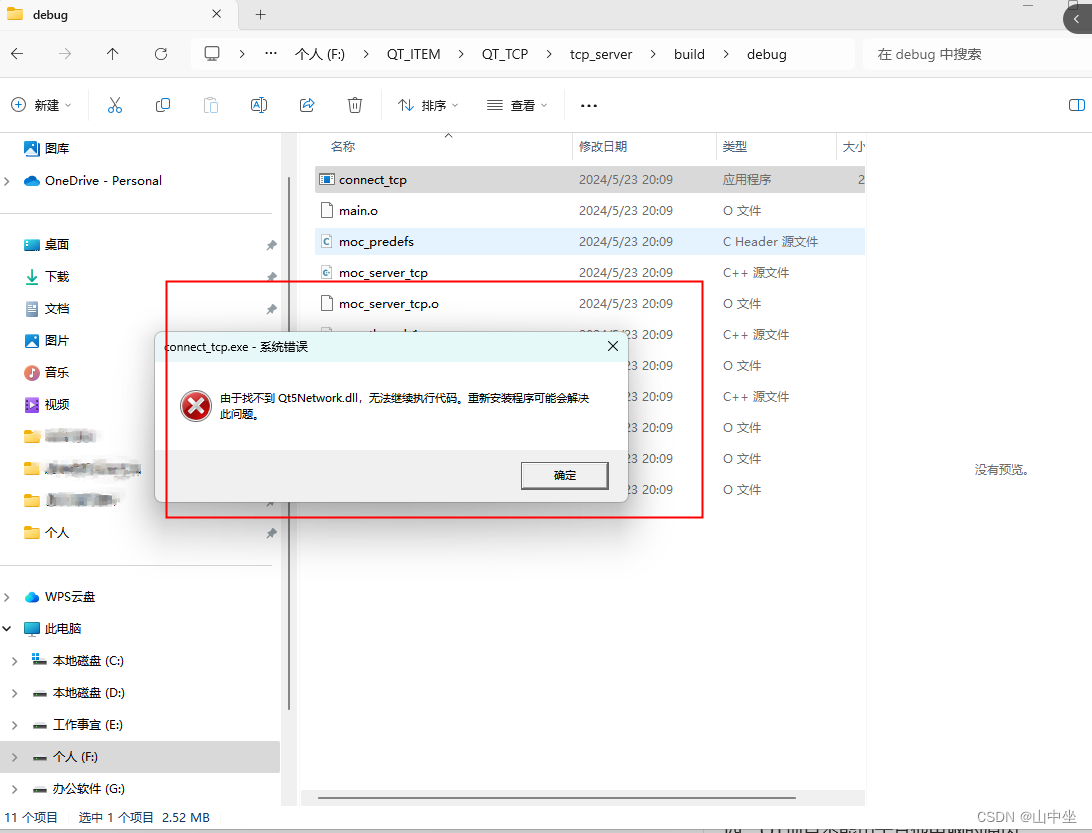This screenshot has width=1092, height=833.
Task: Open 音乐 in quick access
Action: (47, 373)
